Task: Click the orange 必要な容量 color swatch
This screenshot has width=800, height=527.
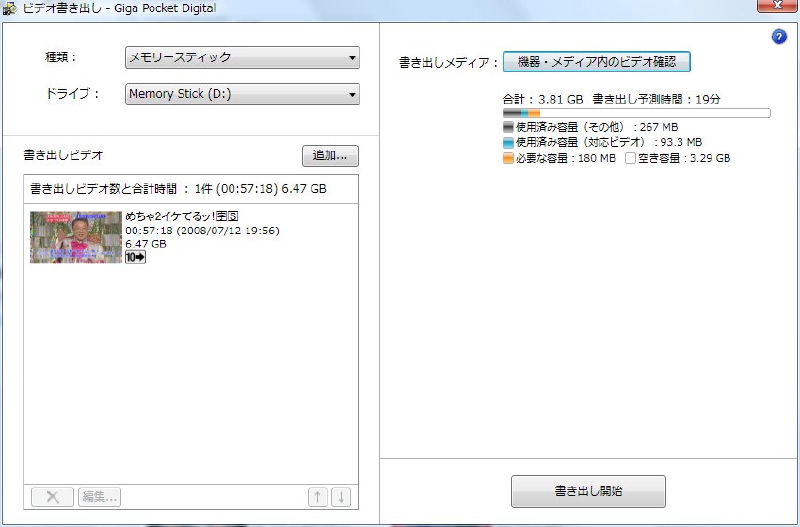Action: pyautogui.click(x=508, y=158)
